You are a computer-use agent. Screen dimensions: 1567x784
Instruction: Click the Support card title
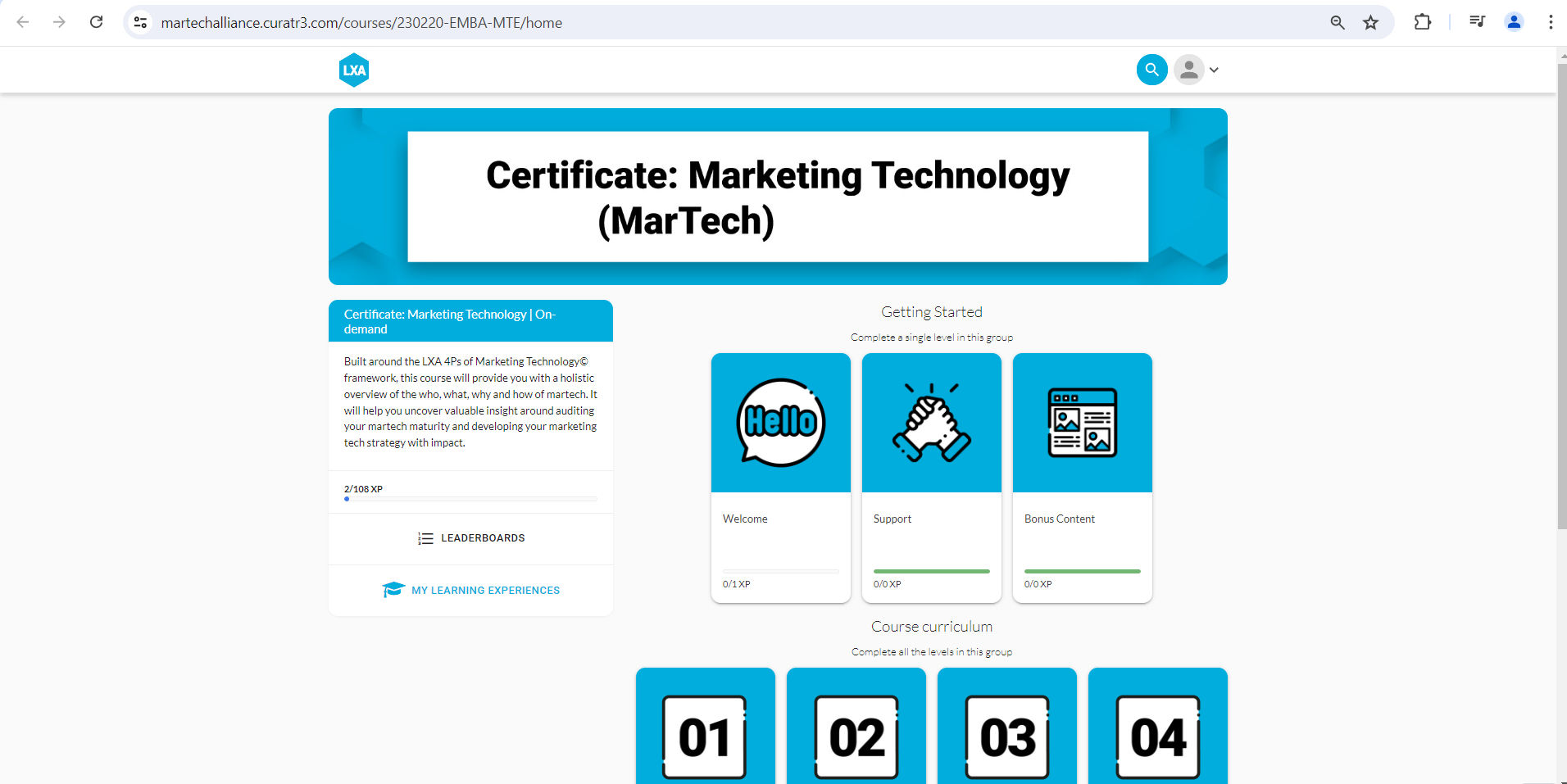893,519
